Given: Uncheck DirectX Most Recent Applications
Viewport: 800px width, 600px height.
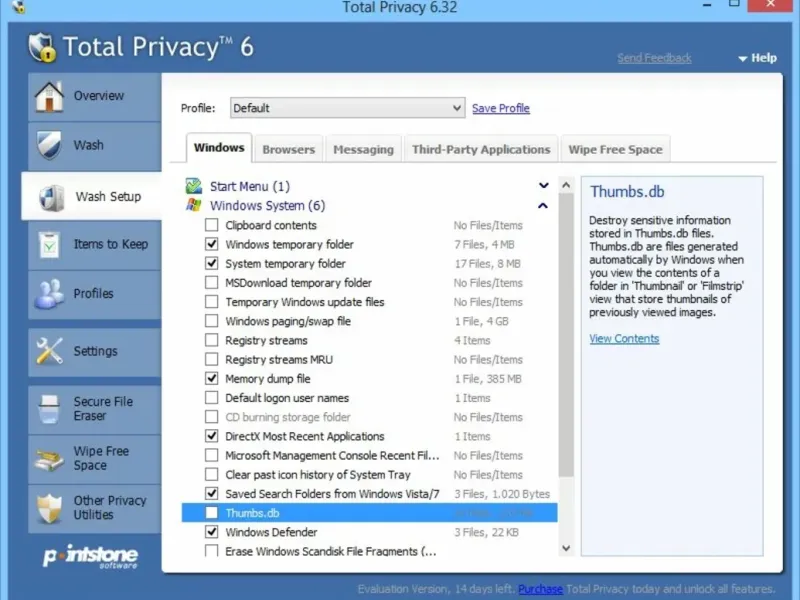Looking at the screenshot, I should (211, 436).
